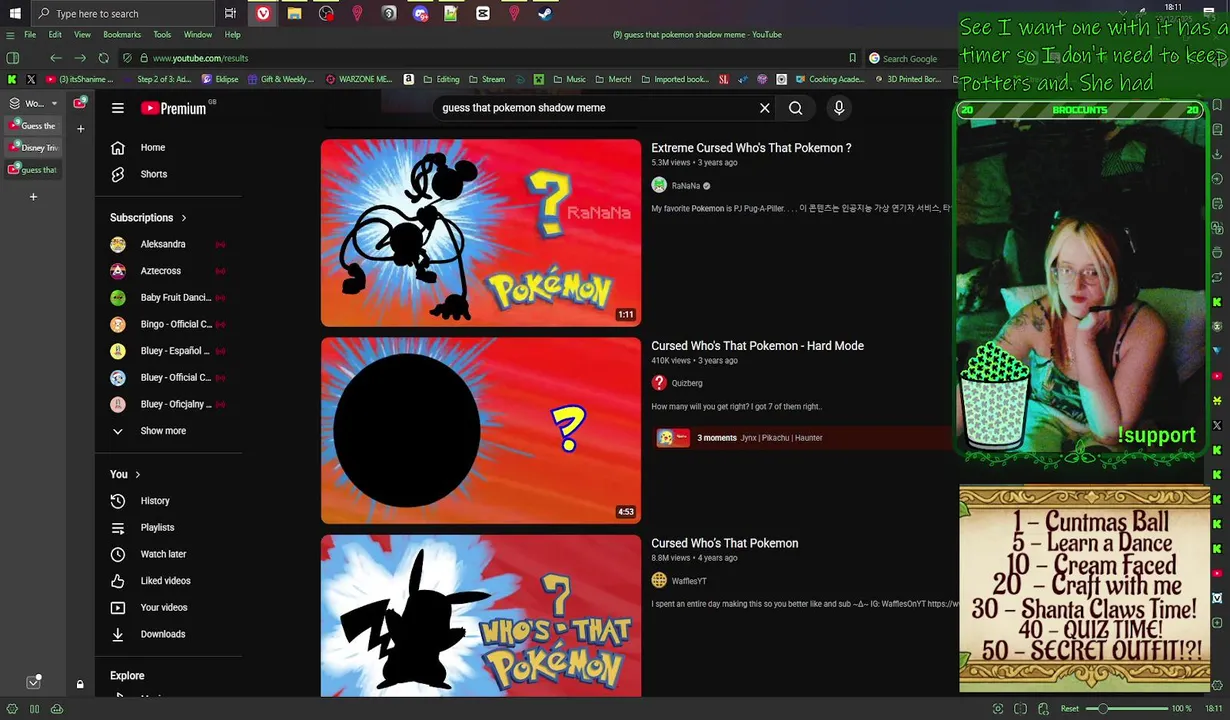Expand the 3 moments chapter row

(803, 438)
